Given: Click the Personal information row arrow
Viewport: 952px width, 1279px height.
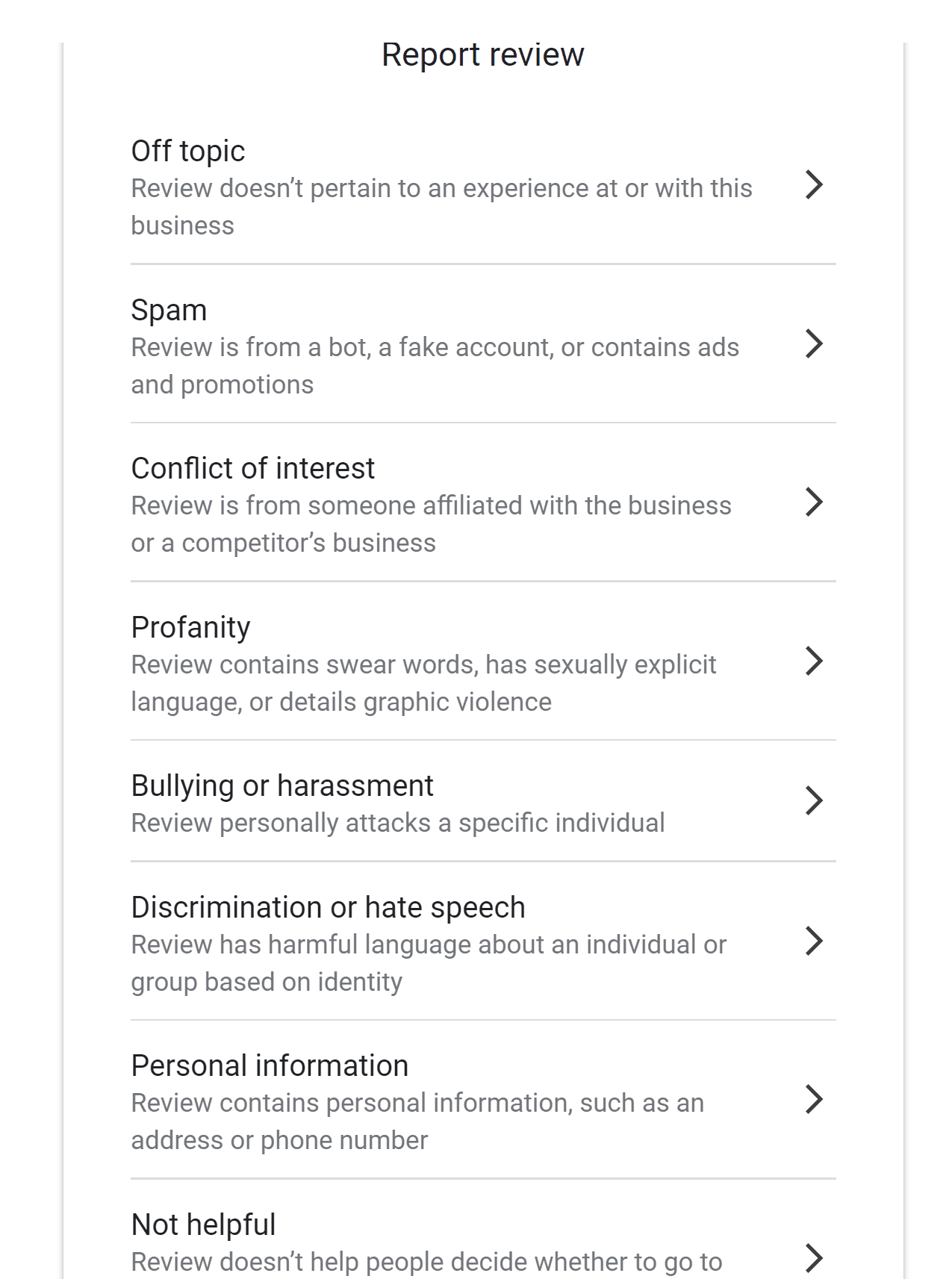Looking at the screenshot, I should click(814, 1099).
